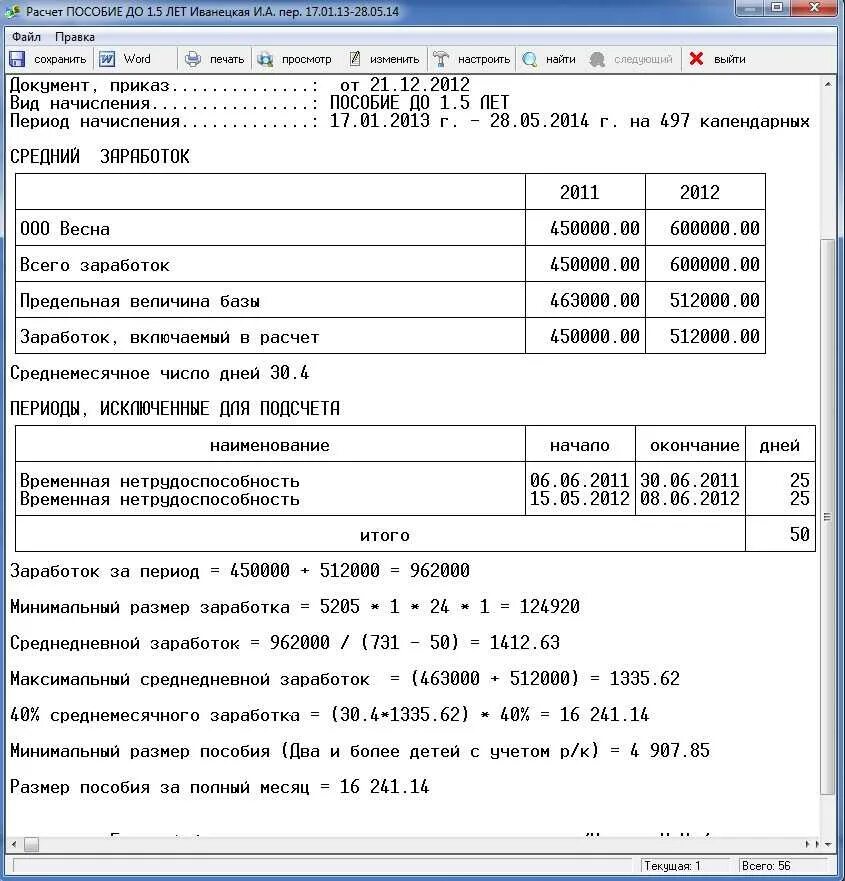The image size is (845, 881).
Task: Click the найти button label
Action: [x=561, y=59]
